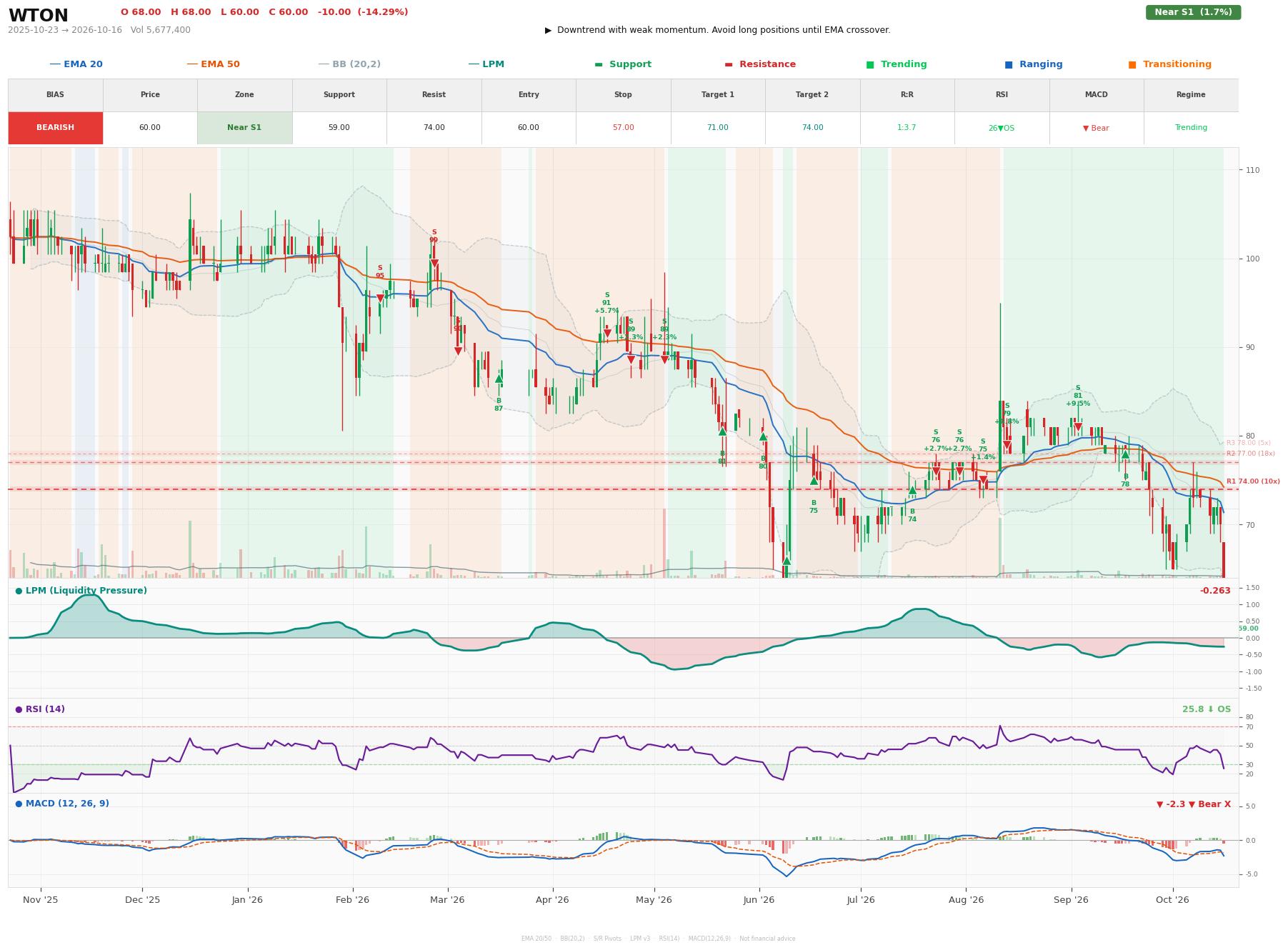1288x950 pixels.
Task: Click the -2.3 Bear X MACD reading
Action: click(1194, 804)
